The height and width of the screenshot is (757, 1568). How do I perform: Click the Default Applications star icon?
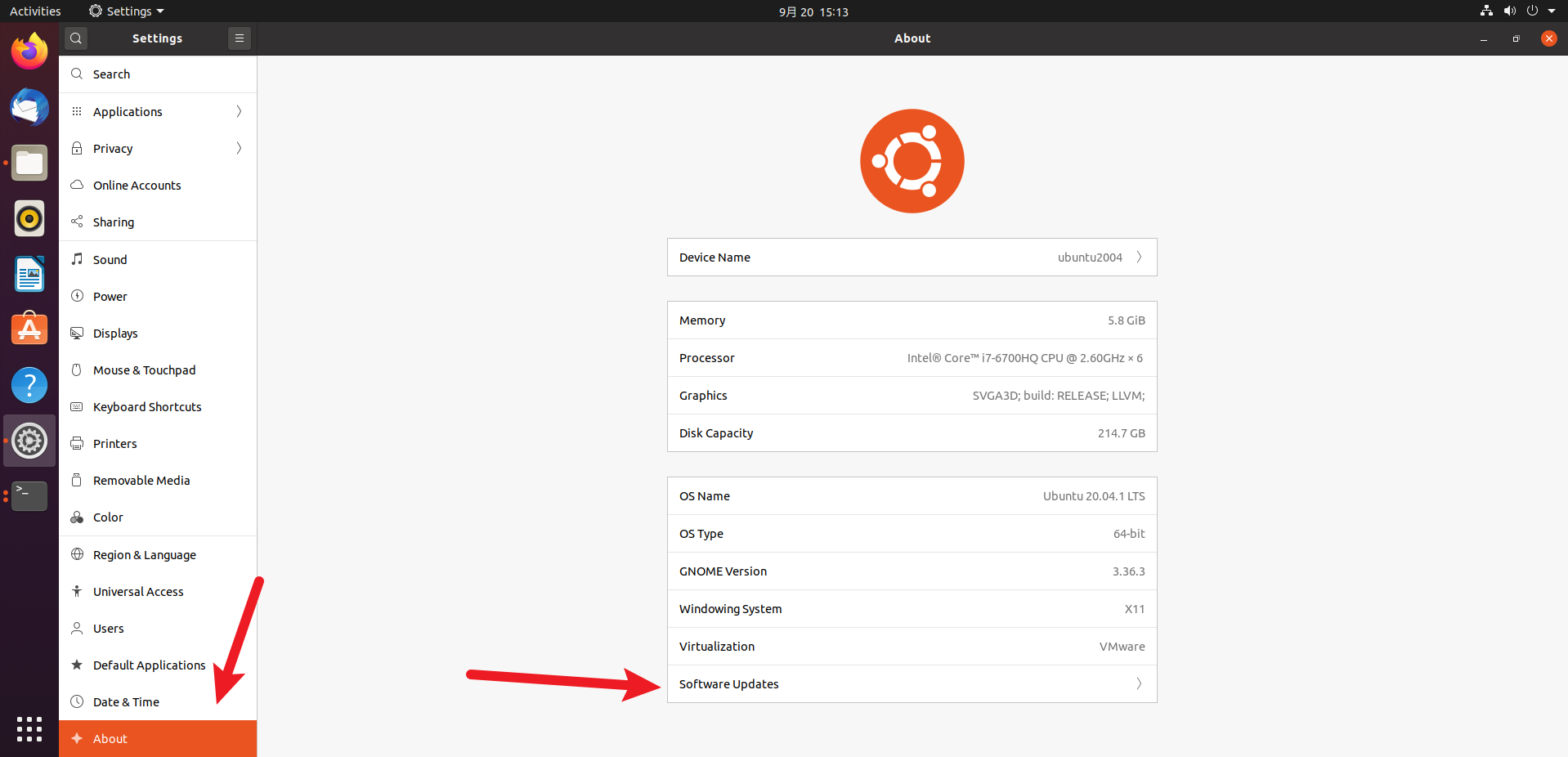tap(77, 665)
